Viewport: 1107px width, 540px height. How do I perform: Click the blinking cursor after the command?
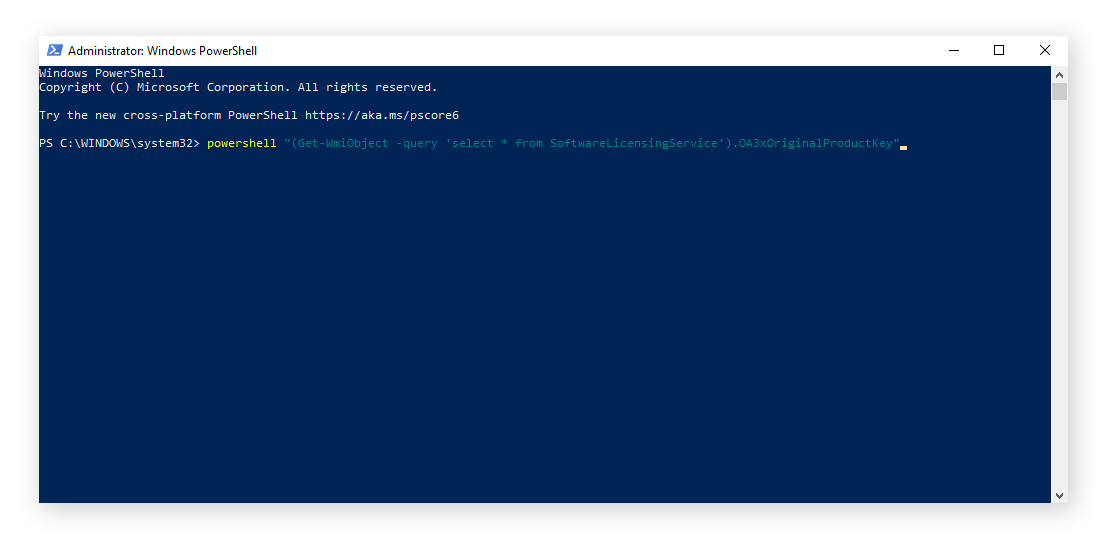click(x=903, y=146)
